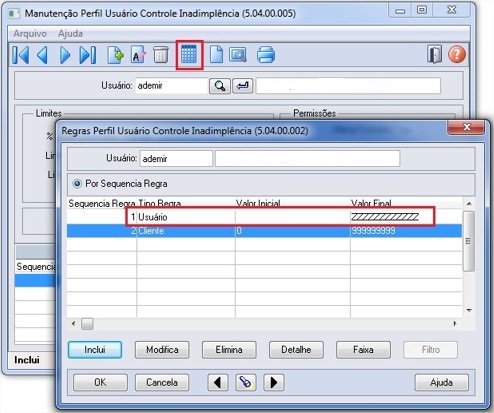Click horizontal scrollbar right arrow of grid

pyautogui.click(x=455, y=323)
